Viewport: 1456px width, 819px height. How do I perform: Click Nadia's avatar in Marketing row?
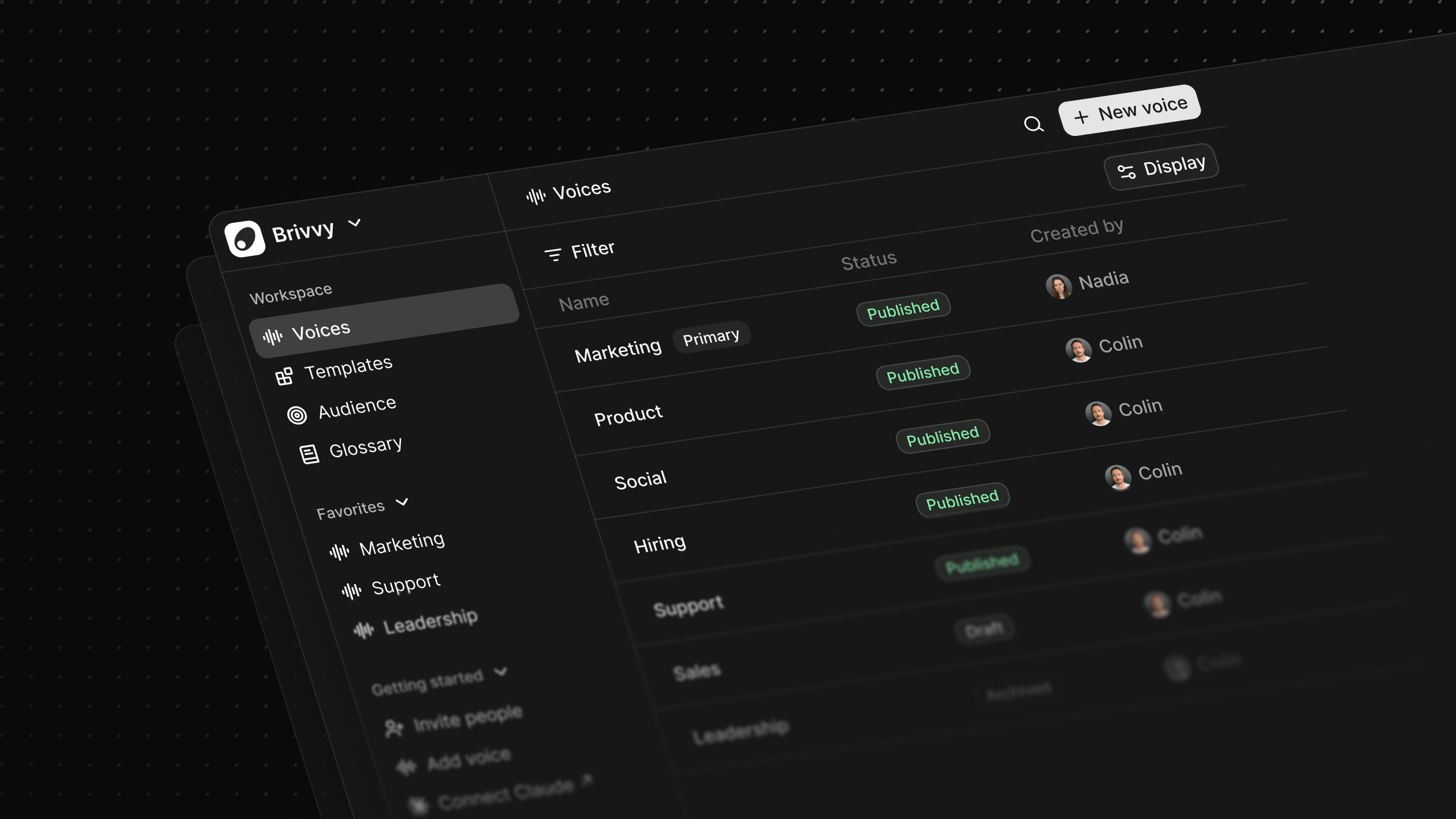(1058, 286)
